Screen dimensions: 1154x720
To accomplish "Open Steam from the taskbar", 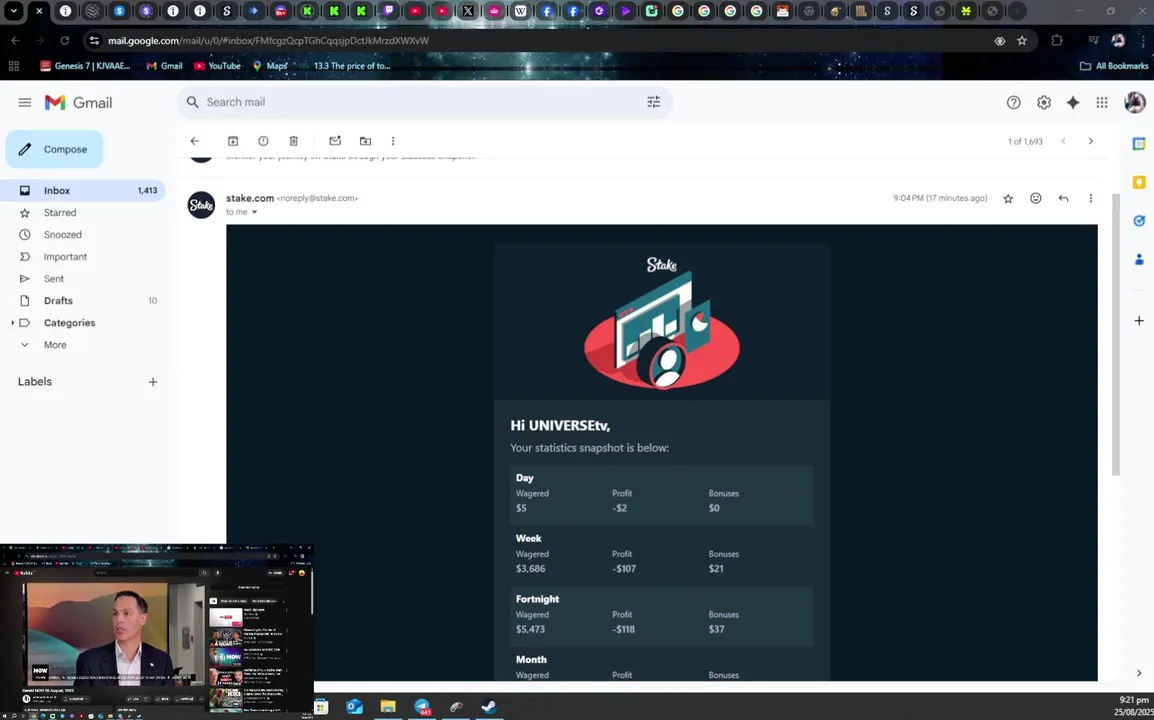I will (489, 707).
